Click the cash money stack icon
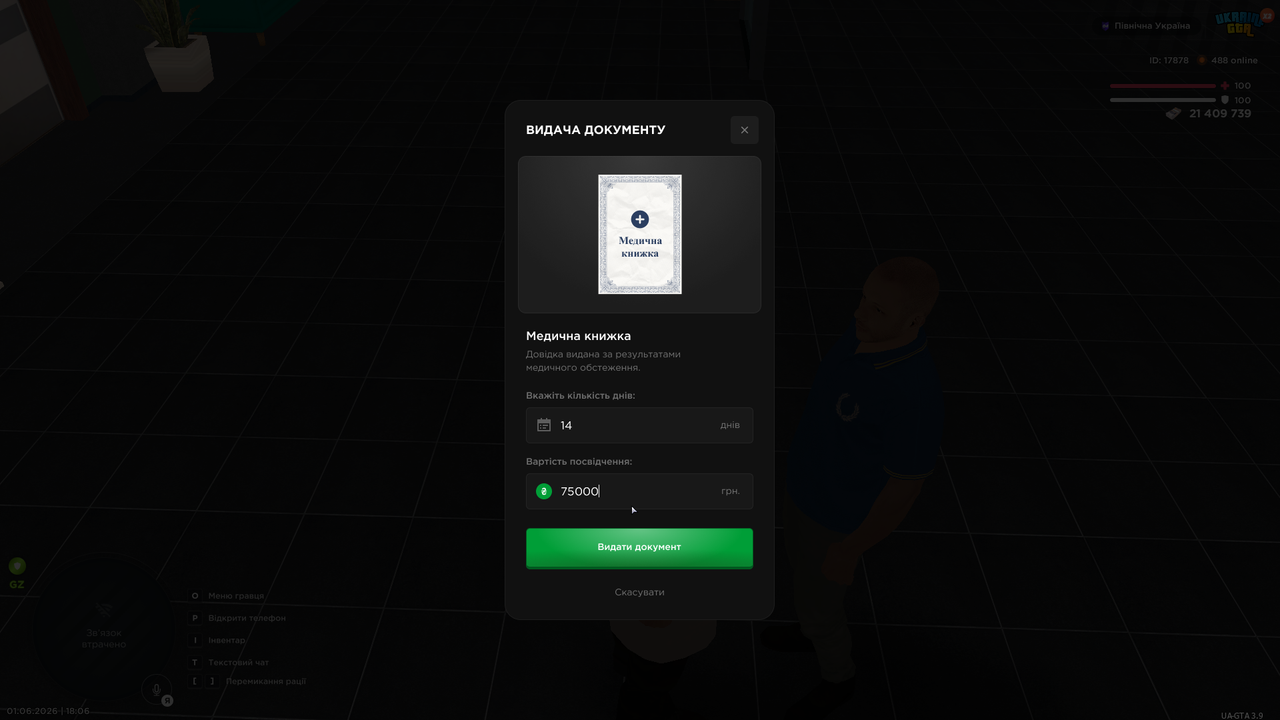This screenshot has height=720, width=1280. 1174,114
